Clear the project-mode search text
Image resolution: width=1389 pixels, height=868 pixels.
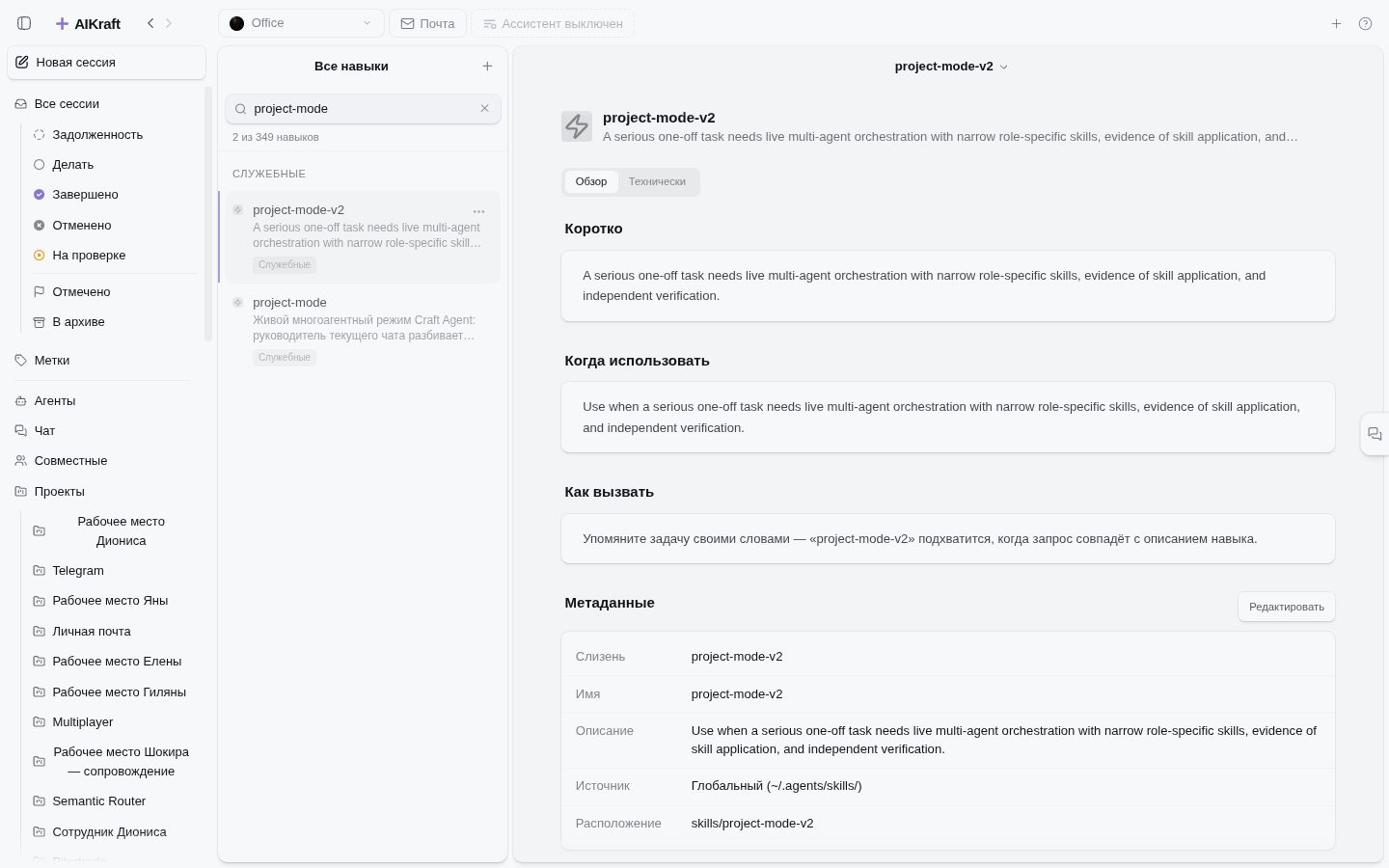coord(485,109)
